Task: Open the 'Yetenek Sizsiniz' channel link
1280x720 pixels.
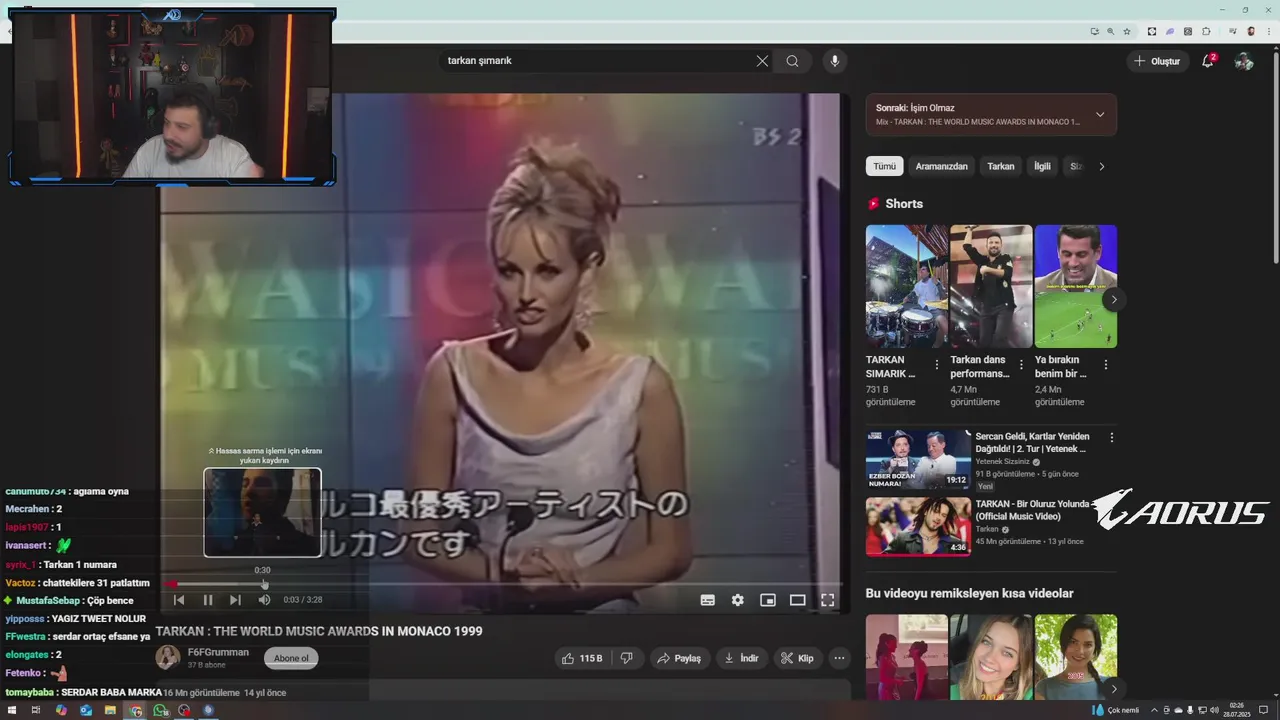Action: pos(1003,462)
